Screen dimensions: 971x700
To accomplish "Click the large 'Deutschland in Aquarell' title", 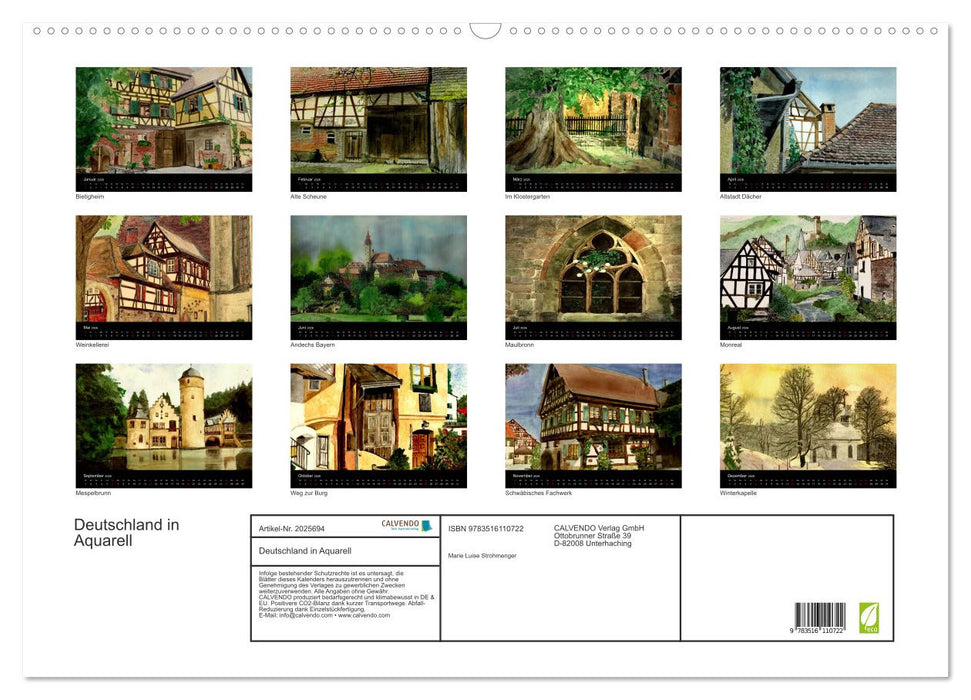I will 126,533.
